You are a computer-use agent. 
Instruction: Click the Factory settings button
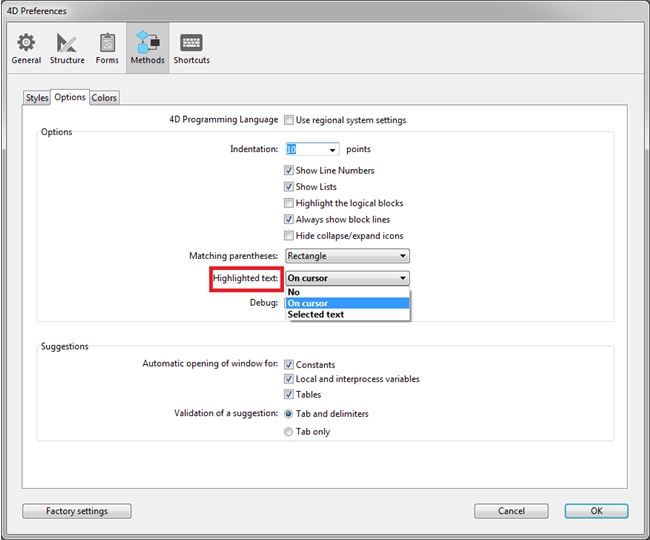pos(76,511)
